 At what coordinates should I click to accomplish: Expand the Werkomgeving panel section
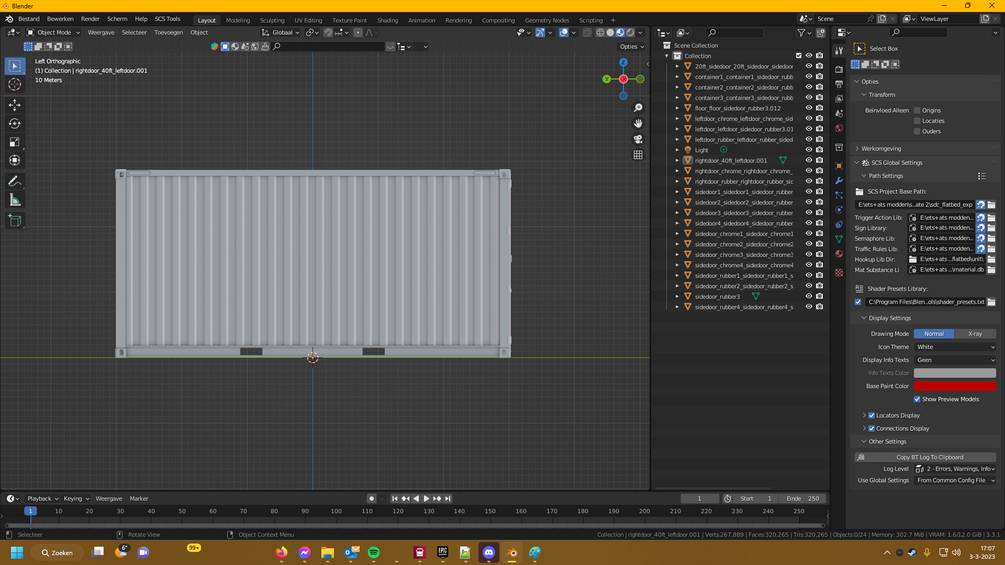tap(880, 149)
